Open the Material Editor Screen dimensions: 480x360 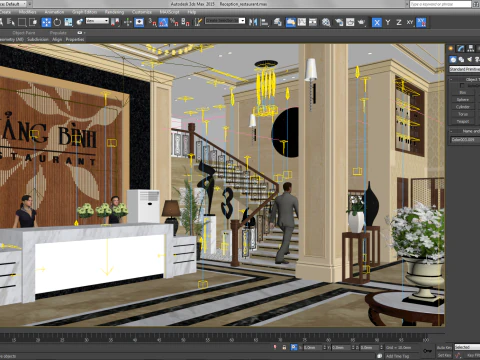click(326, 22)
